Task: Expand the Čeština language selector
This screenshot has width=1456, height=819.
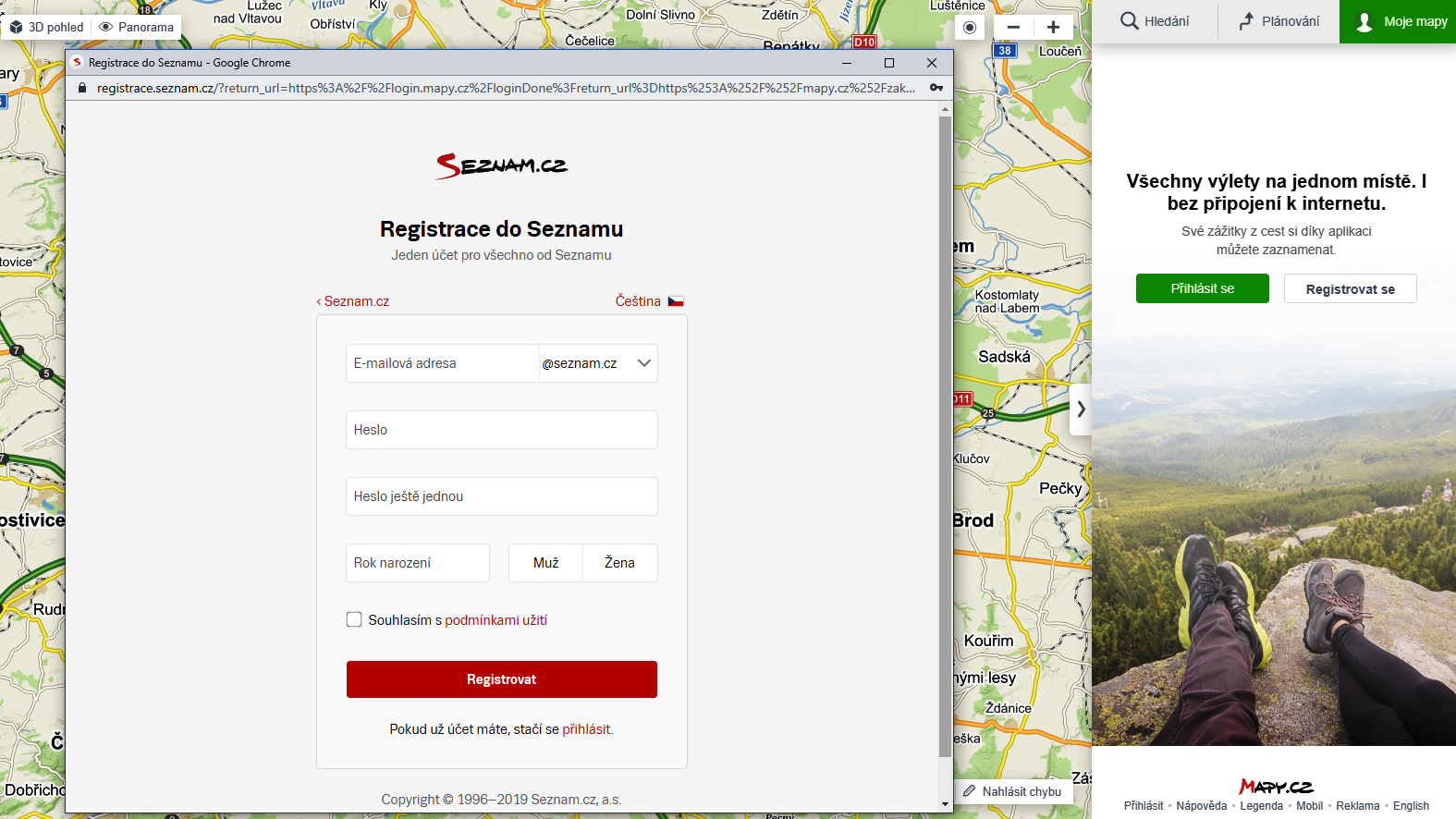Action: [638, 301]
